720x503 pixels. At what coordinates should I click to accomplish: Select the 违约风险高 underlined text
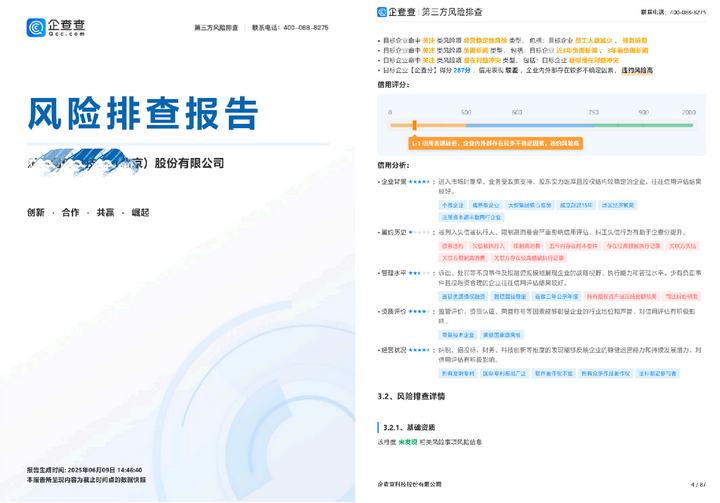(636, 71)
